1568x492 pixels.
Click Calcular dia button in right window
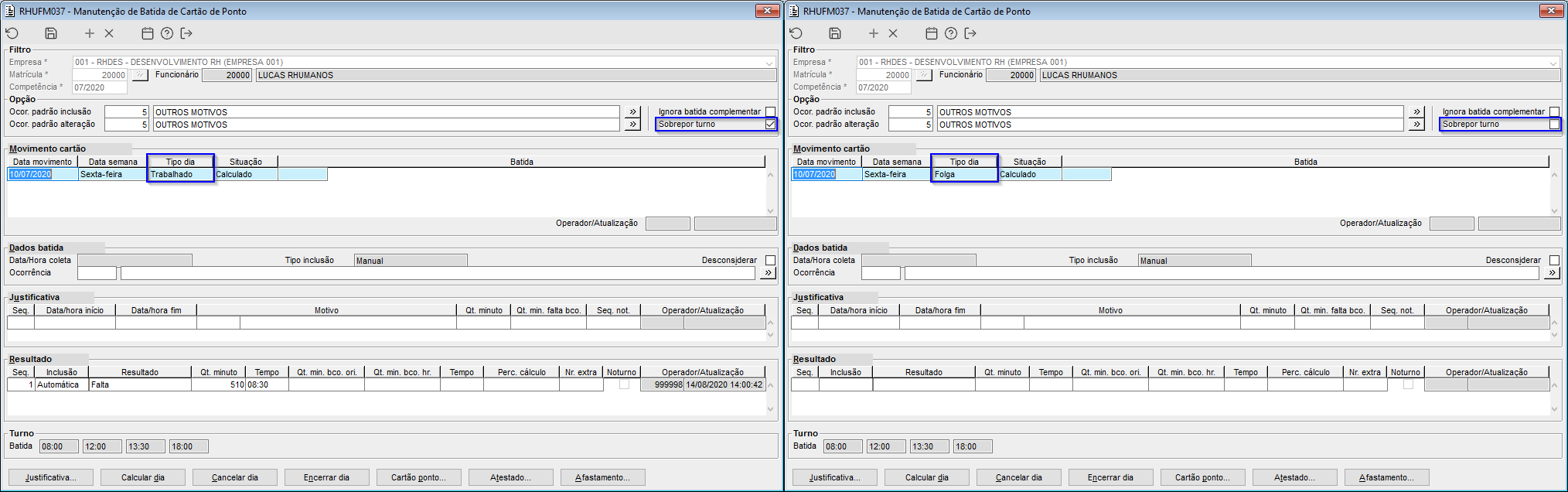click(927, 477)
